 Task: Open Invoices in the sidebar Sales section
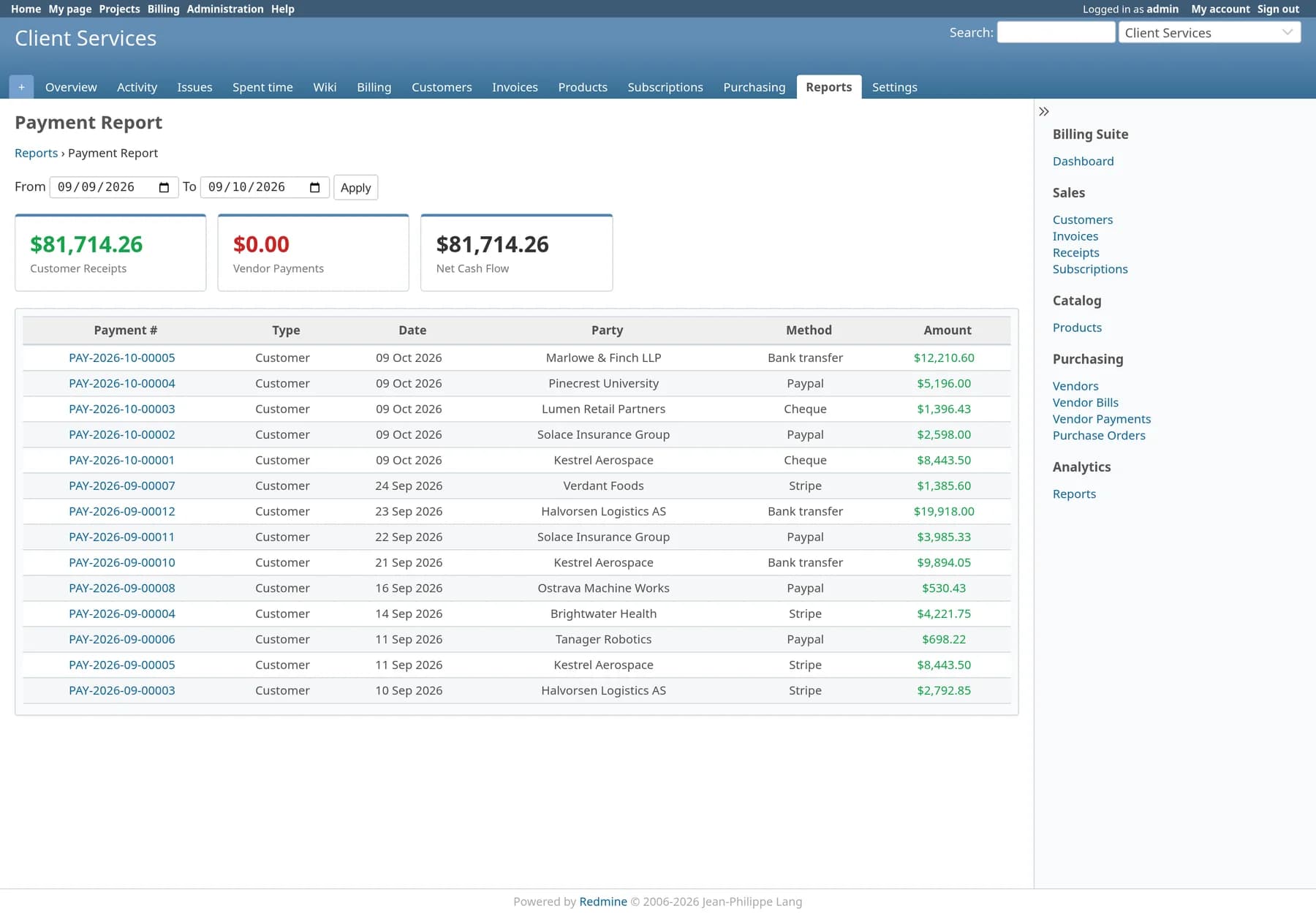point(1075,236)
